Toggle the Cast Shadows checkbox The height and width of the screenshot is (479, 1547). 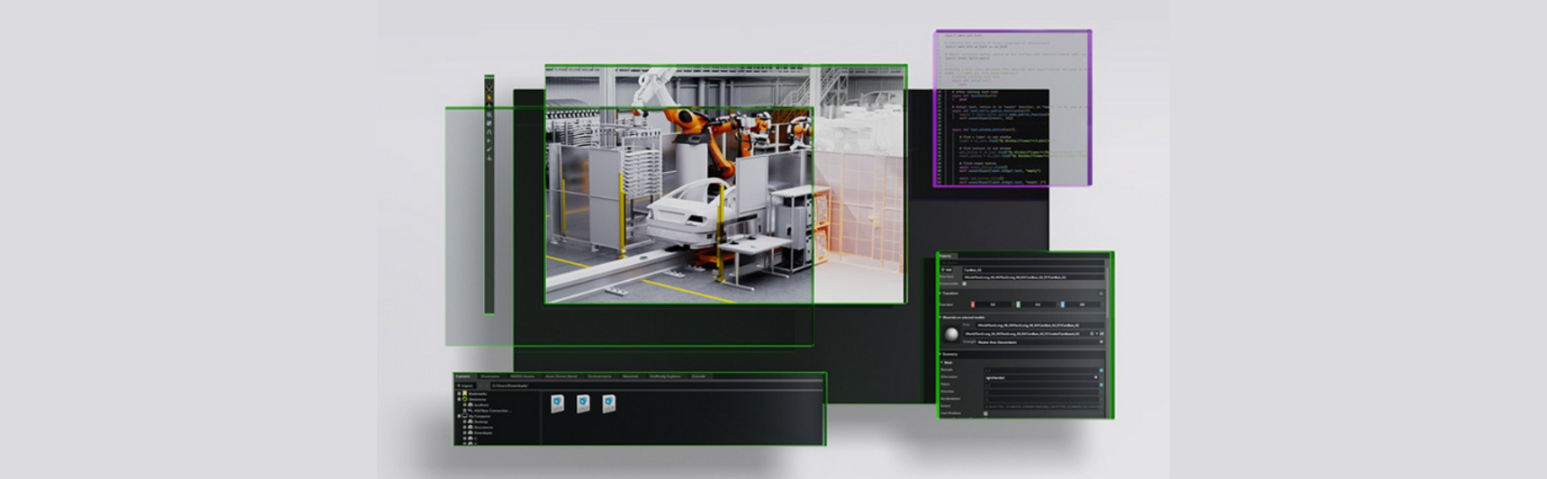985,413
